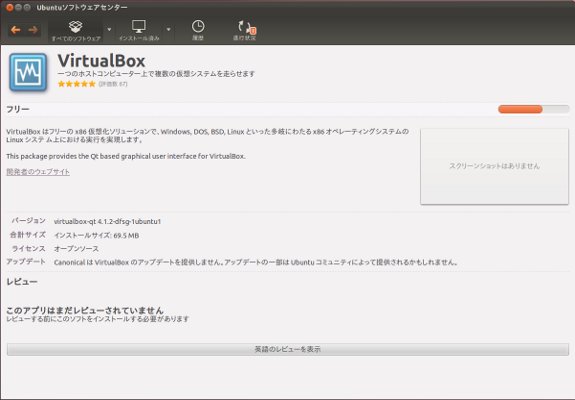Go forward with the right arrow button
This screenshot has height=400, width=575.
click(33, 30)
